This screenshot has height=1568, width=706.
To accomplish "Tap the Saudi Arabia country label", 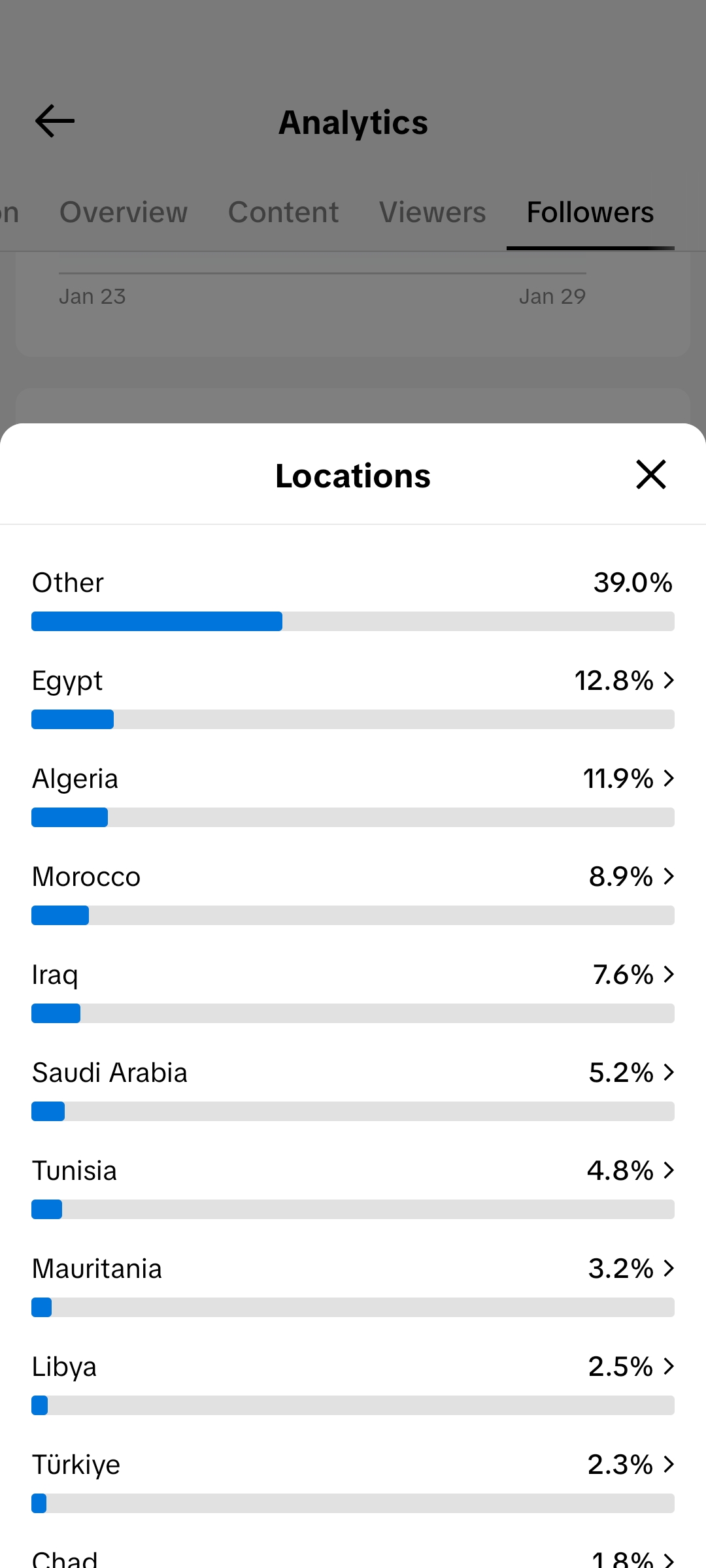I will coord(110,1073).
